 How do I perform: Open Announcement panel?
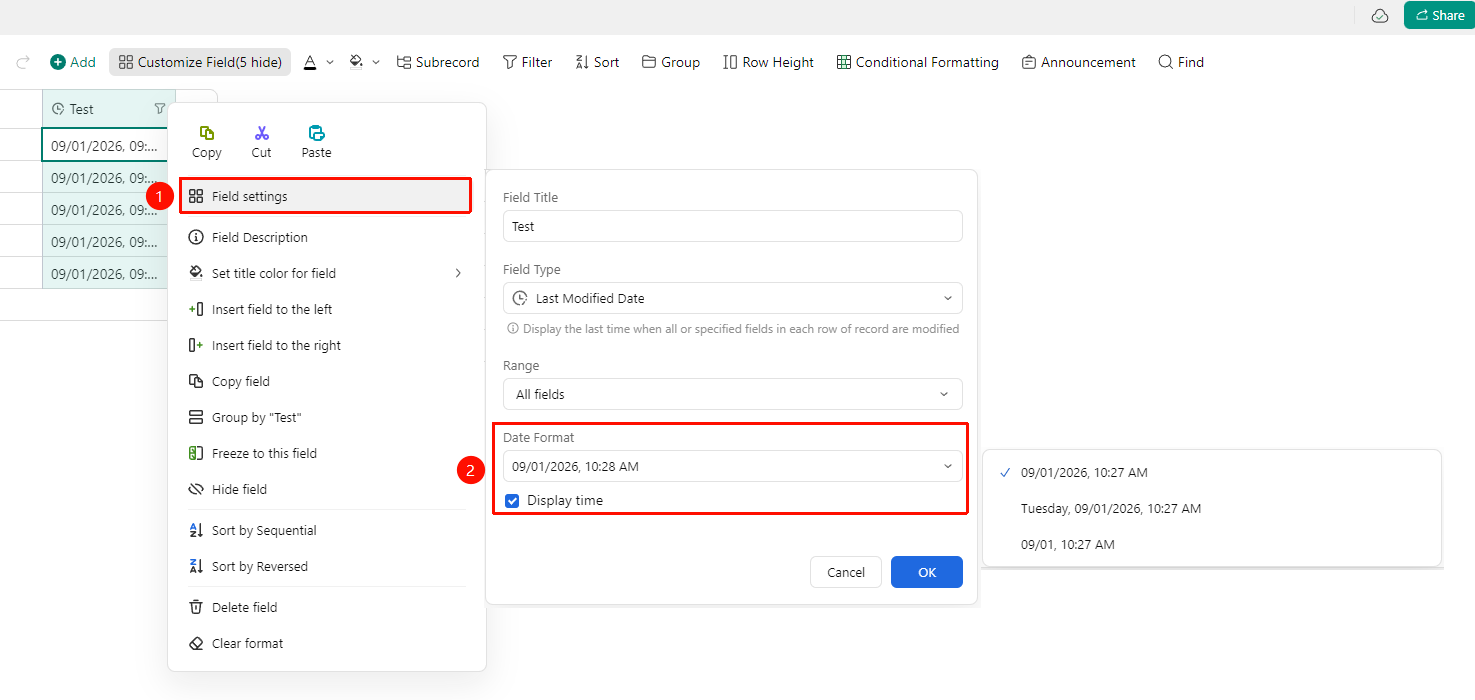[x=1078, y=62]
